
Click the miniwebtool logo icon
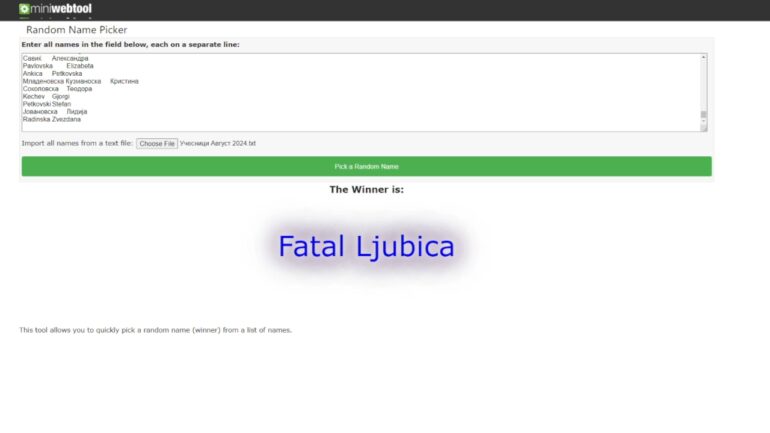(24, 9)
